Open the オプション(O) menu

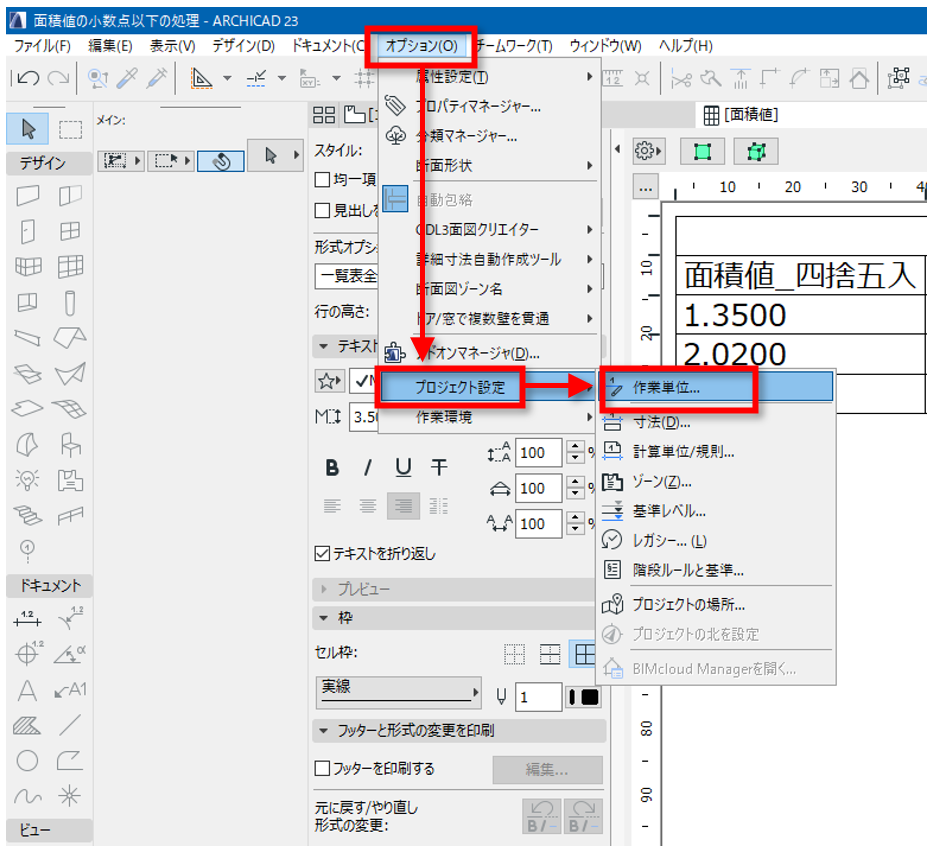421,46
